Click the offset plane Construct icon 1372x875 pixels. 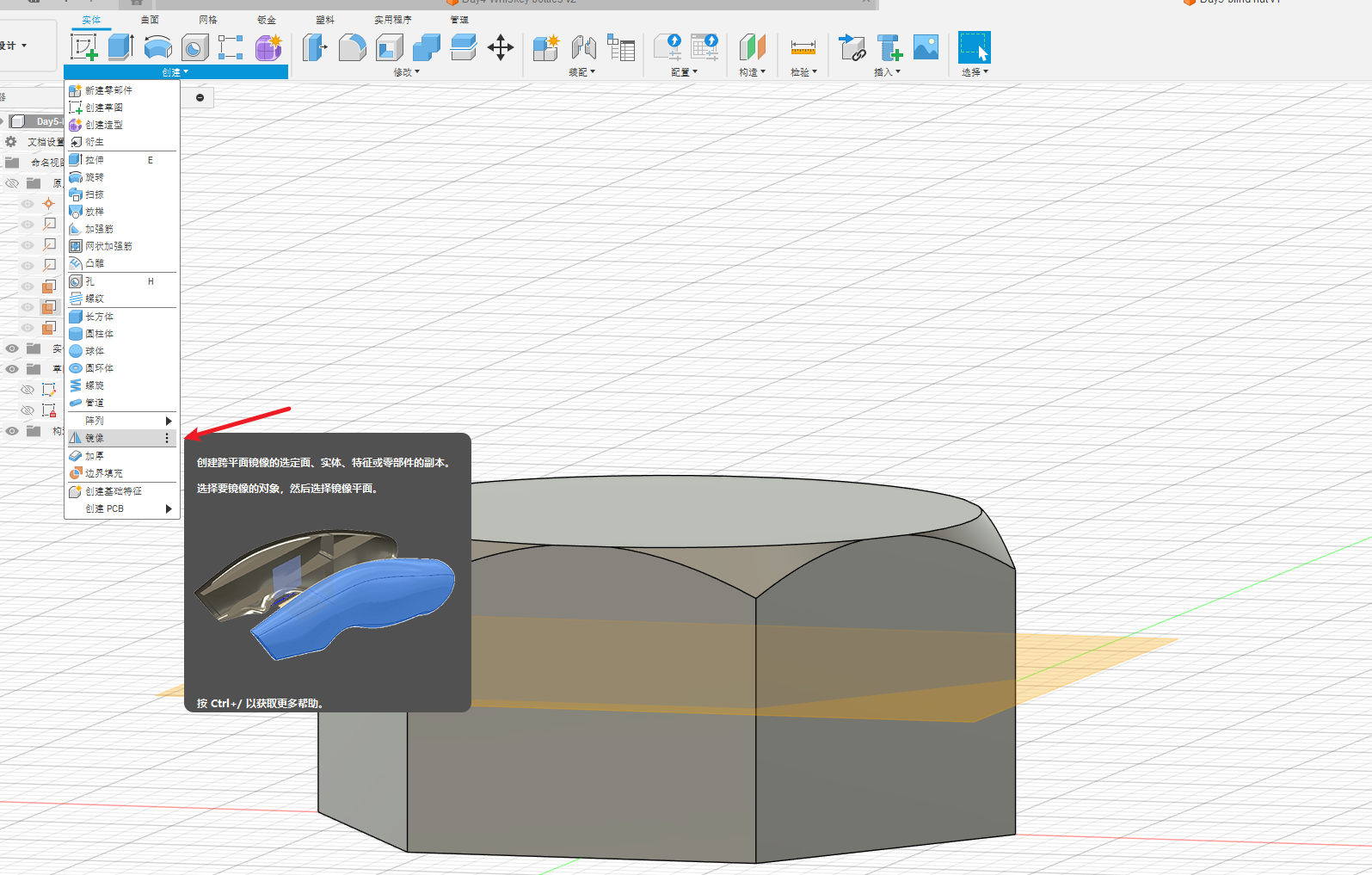coord(752,47)
